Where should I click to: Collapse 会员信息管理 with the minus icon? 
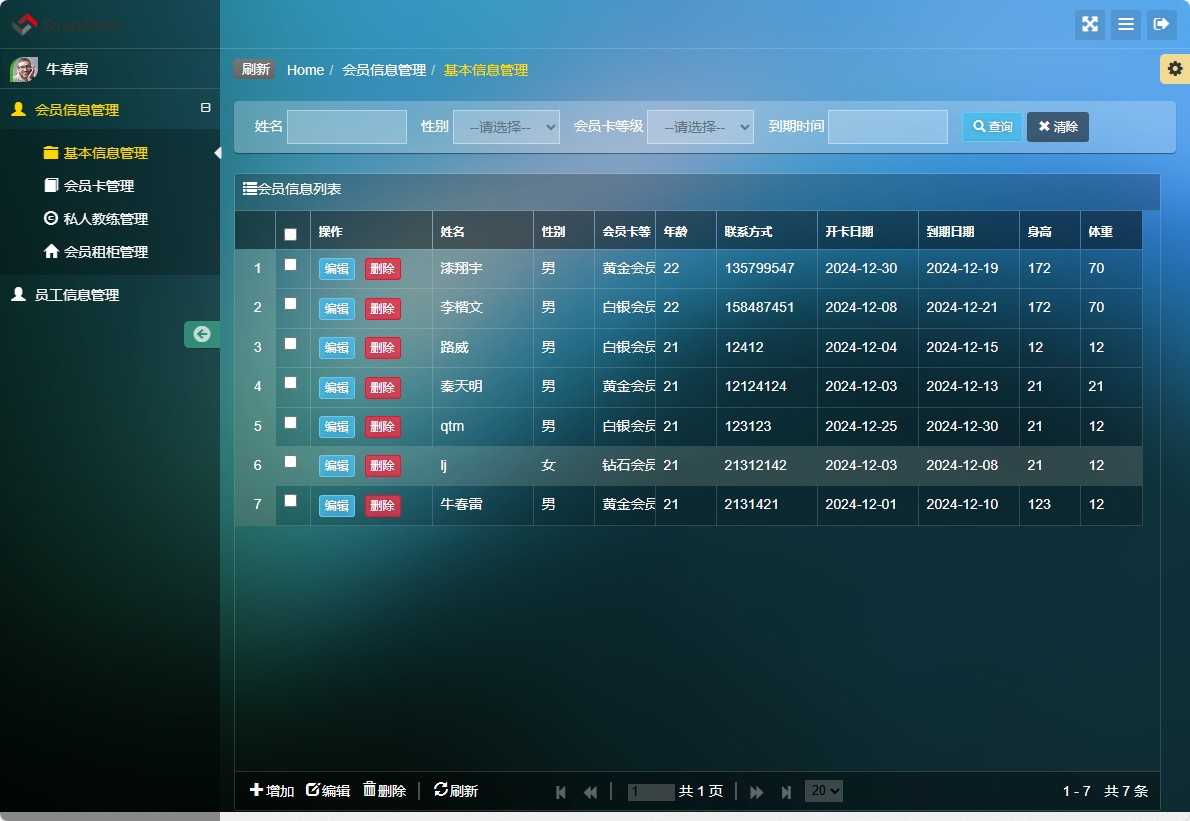[x=205, y=108]
